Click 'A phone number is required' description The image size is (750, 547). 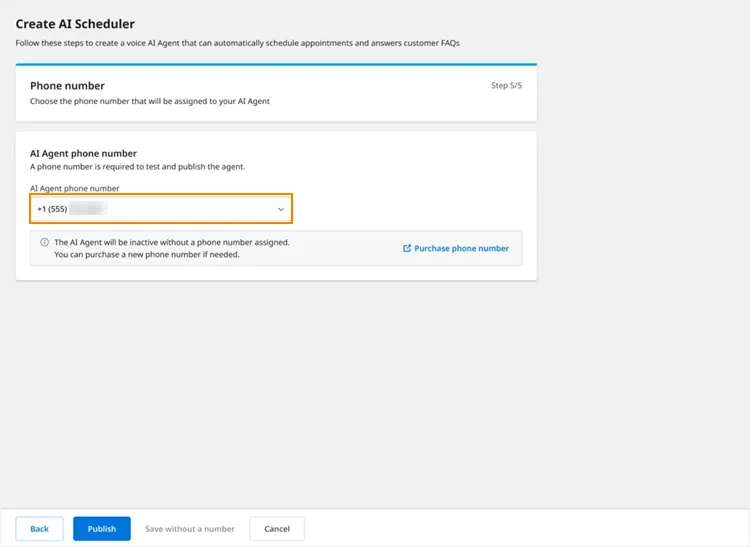pos(137,166)
